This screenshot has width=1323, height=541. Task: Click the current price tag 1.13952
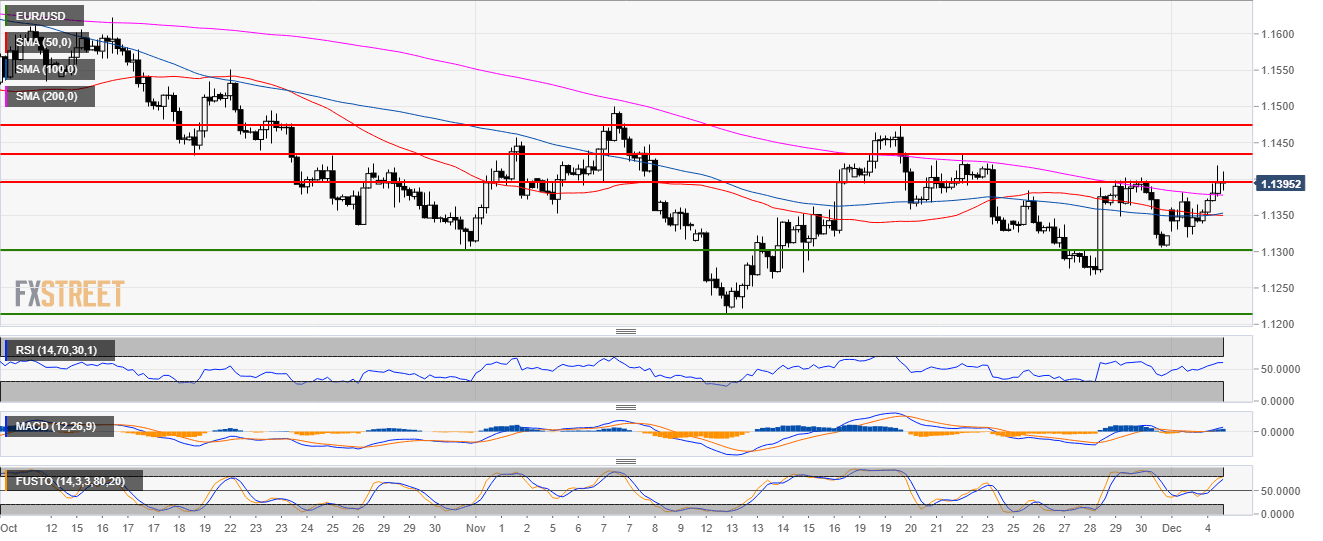point(1283,183)
